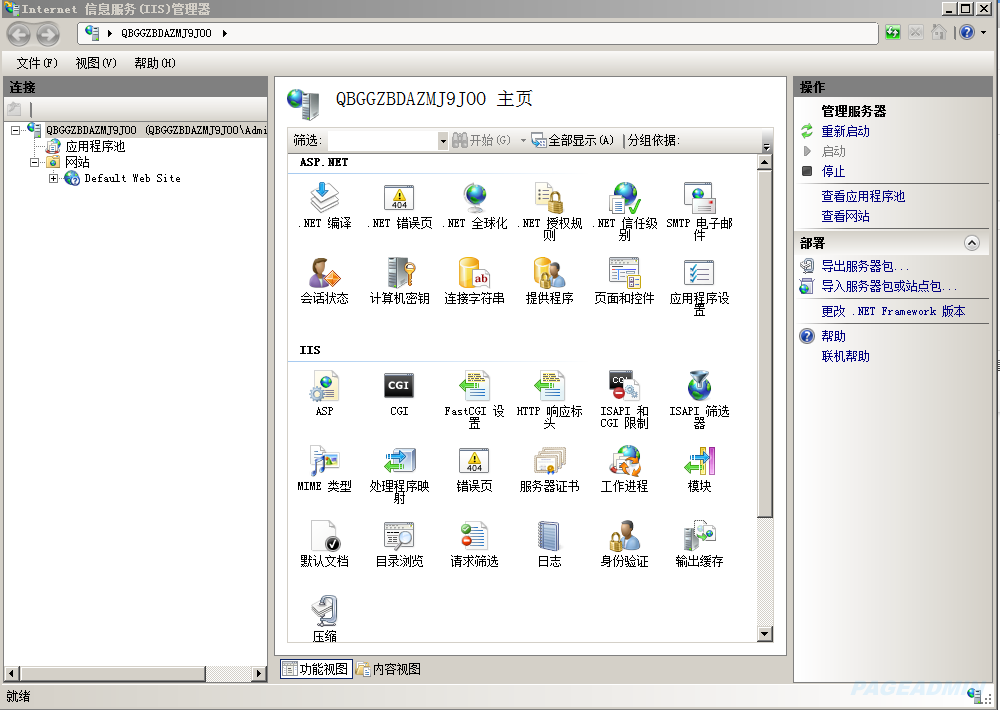The height and width of the screenshot is (710, 1000).
Task: Click the vertical scrollbar down arrow
Action: 764,634
